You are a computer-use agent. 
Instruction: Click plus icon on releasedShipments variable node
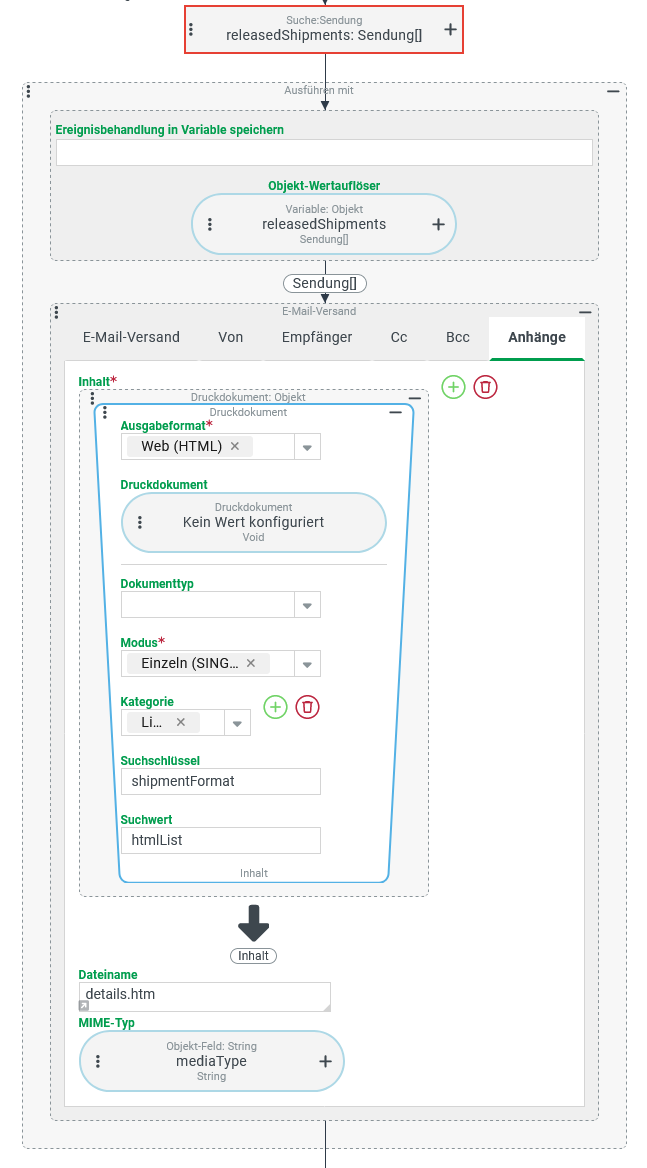click(x=437, y=224)
